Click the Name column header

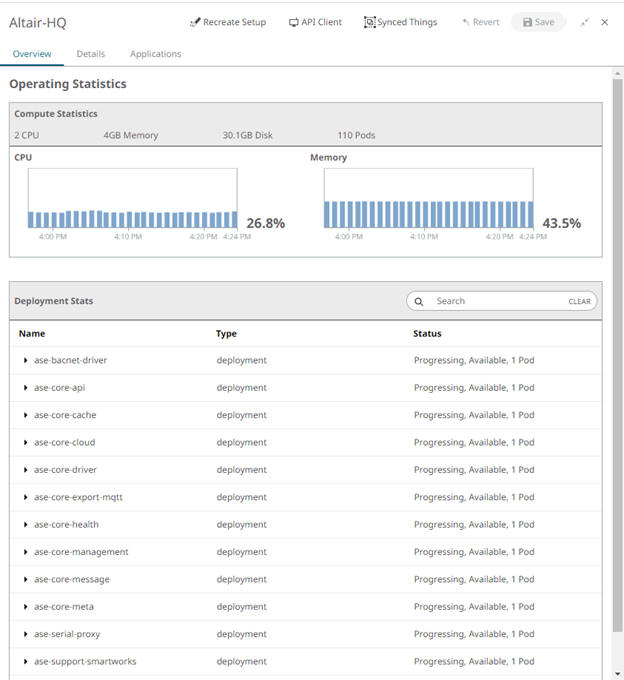pos(32,334)
